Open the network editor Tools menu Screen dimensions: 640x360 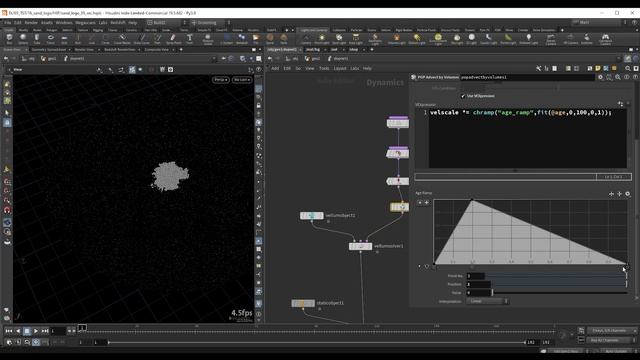click(324, 69)
